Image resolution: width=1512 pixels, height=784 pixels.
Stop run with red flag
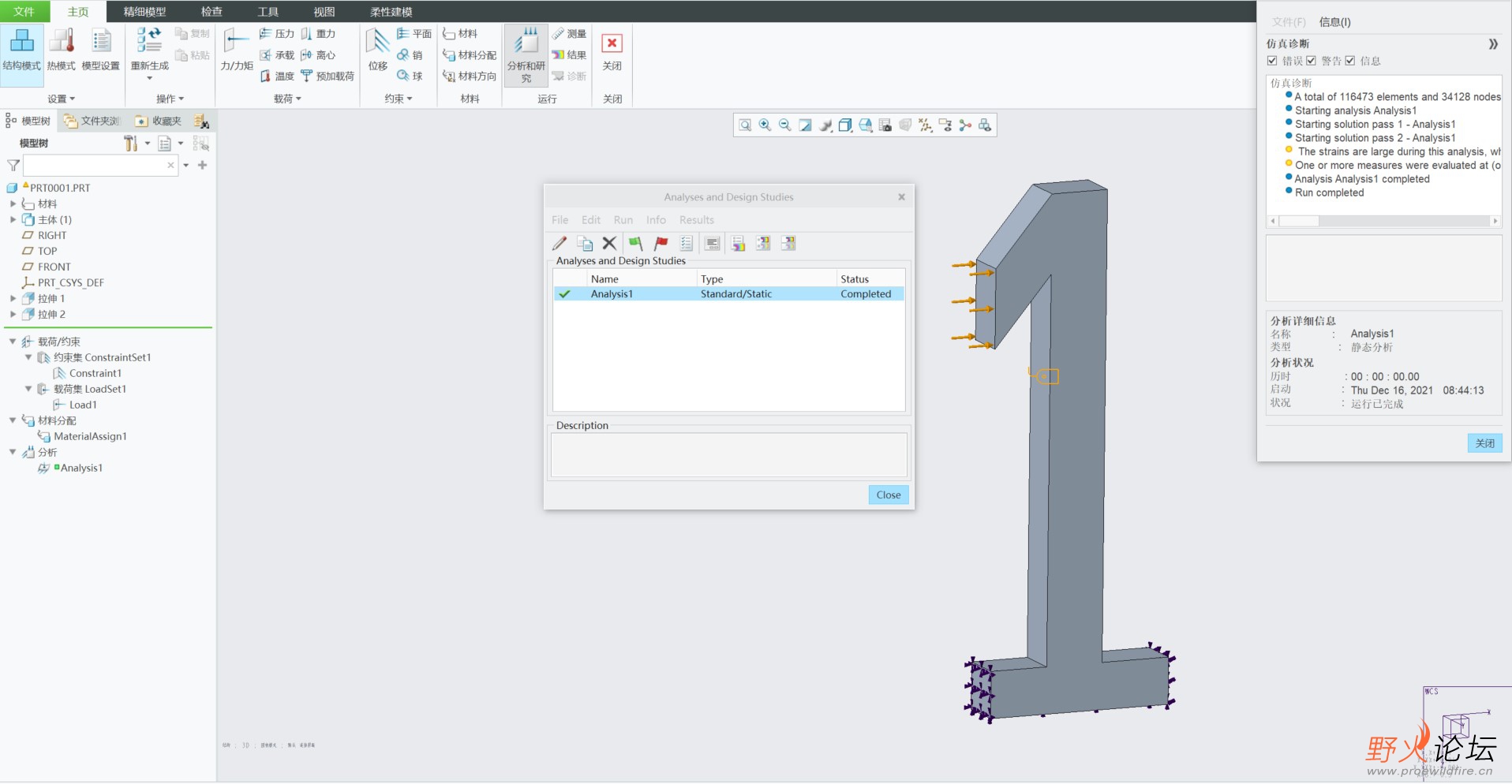[x=661, y=244]
